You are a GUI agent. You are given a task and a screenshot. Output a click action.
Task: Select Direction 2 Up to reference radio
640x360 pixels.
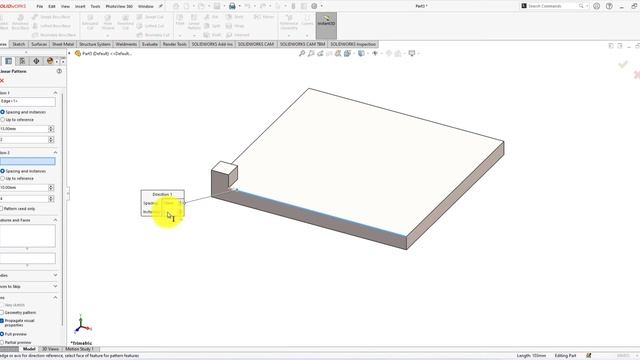tap(2, 178)
